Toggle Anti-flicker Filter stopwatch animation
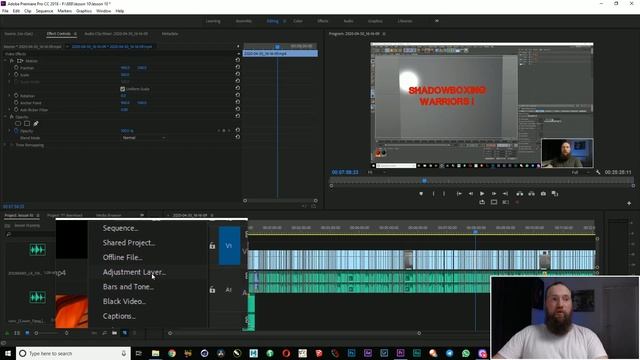The image size is (640, 360). pos(16,109)
